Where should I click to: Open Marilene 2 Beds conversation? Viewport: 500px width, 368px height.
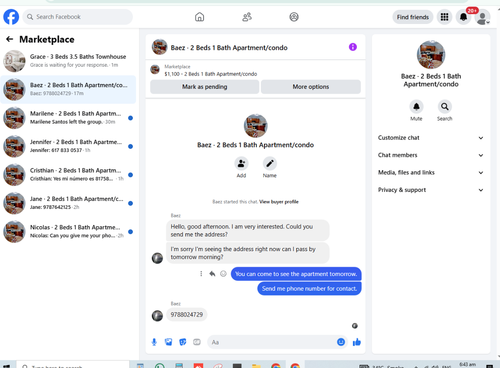[x=68, y=118]
